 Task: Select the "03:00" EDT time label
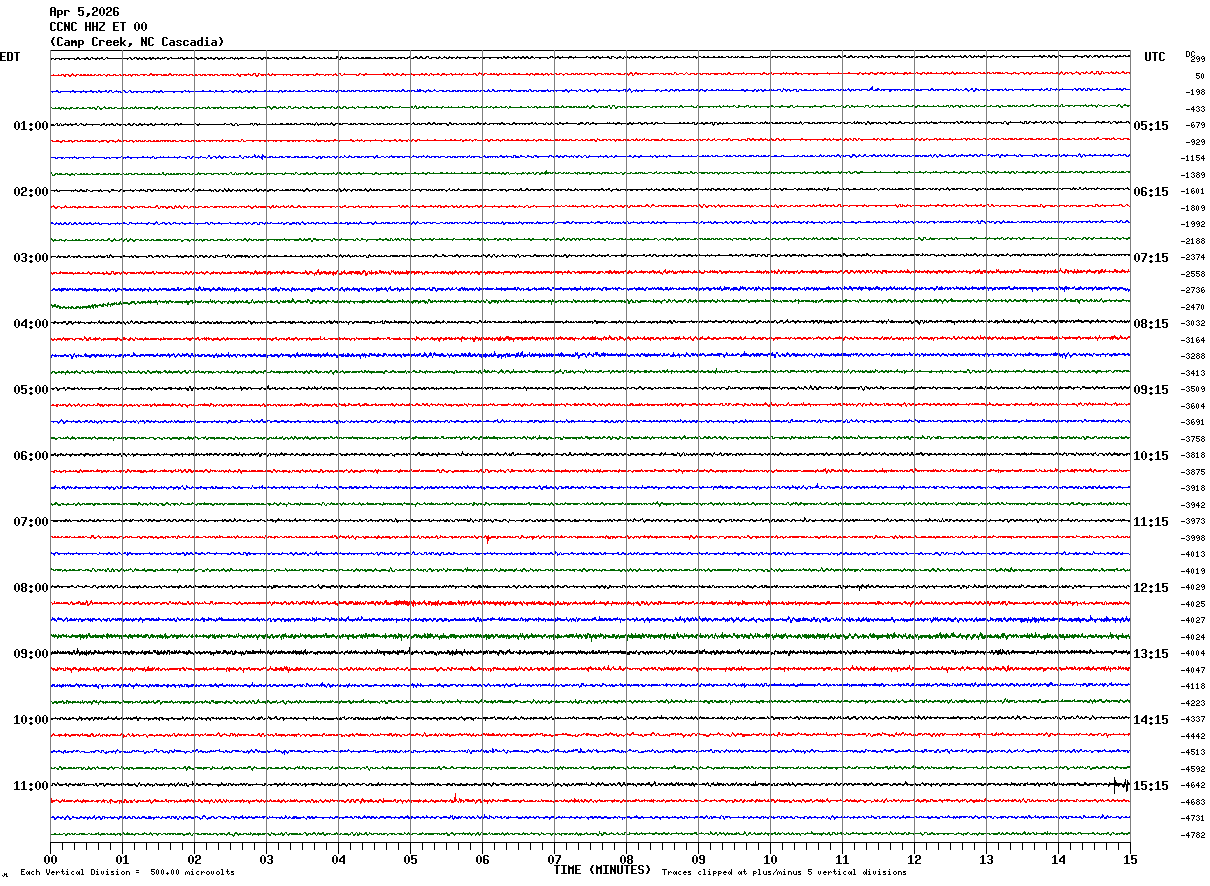(31, 258)
